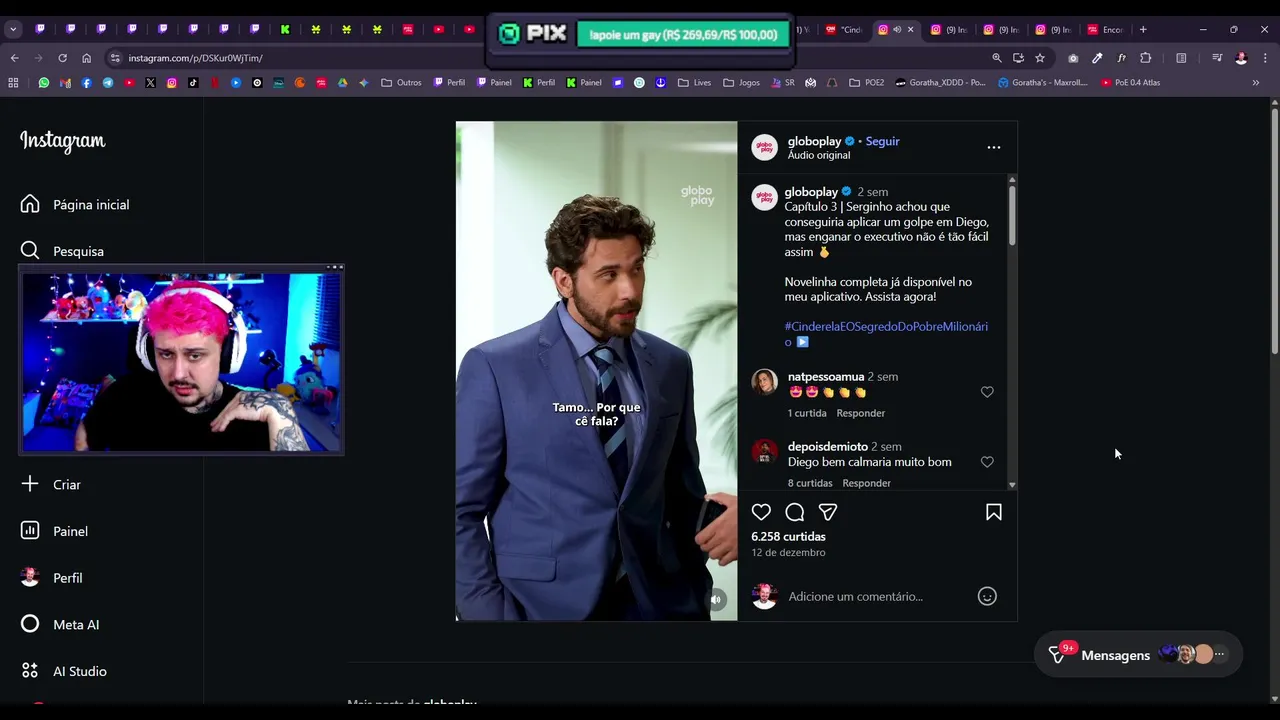
Task: Open globoplay profile from post header
Action: point(814,141)
